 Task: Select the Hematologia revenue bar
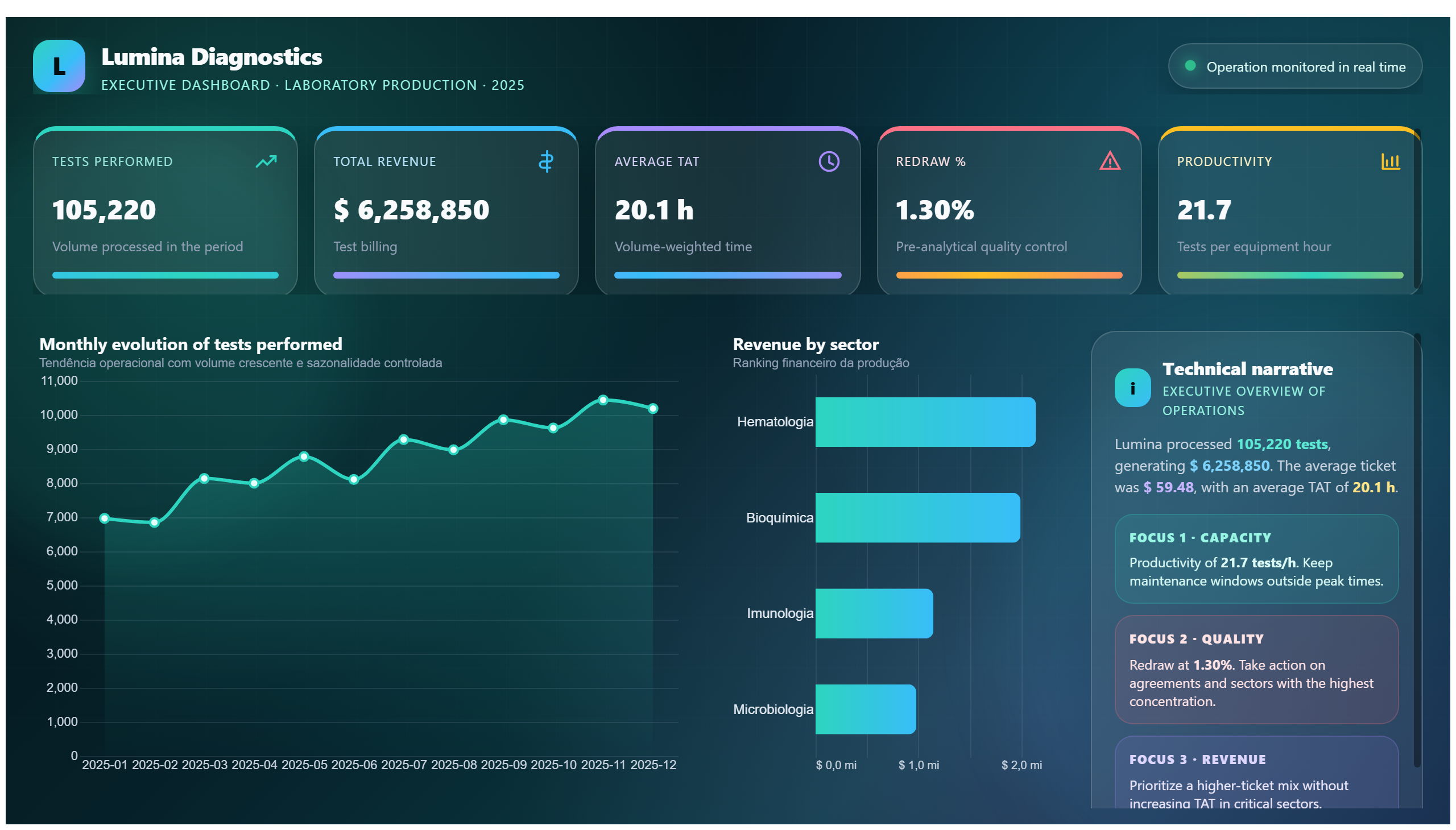[925, 422]
